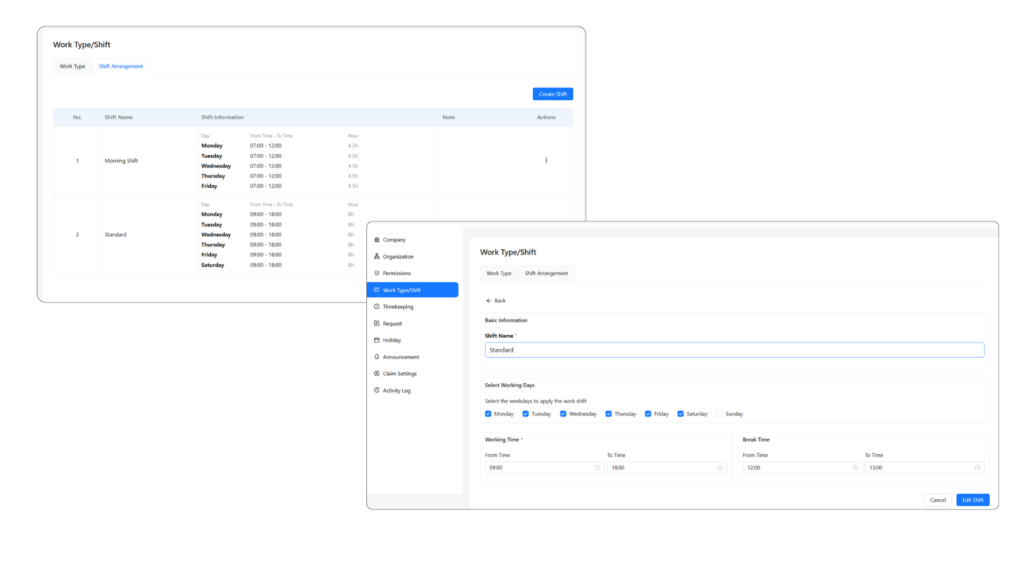Click the Create Shift button

(553, 94)
